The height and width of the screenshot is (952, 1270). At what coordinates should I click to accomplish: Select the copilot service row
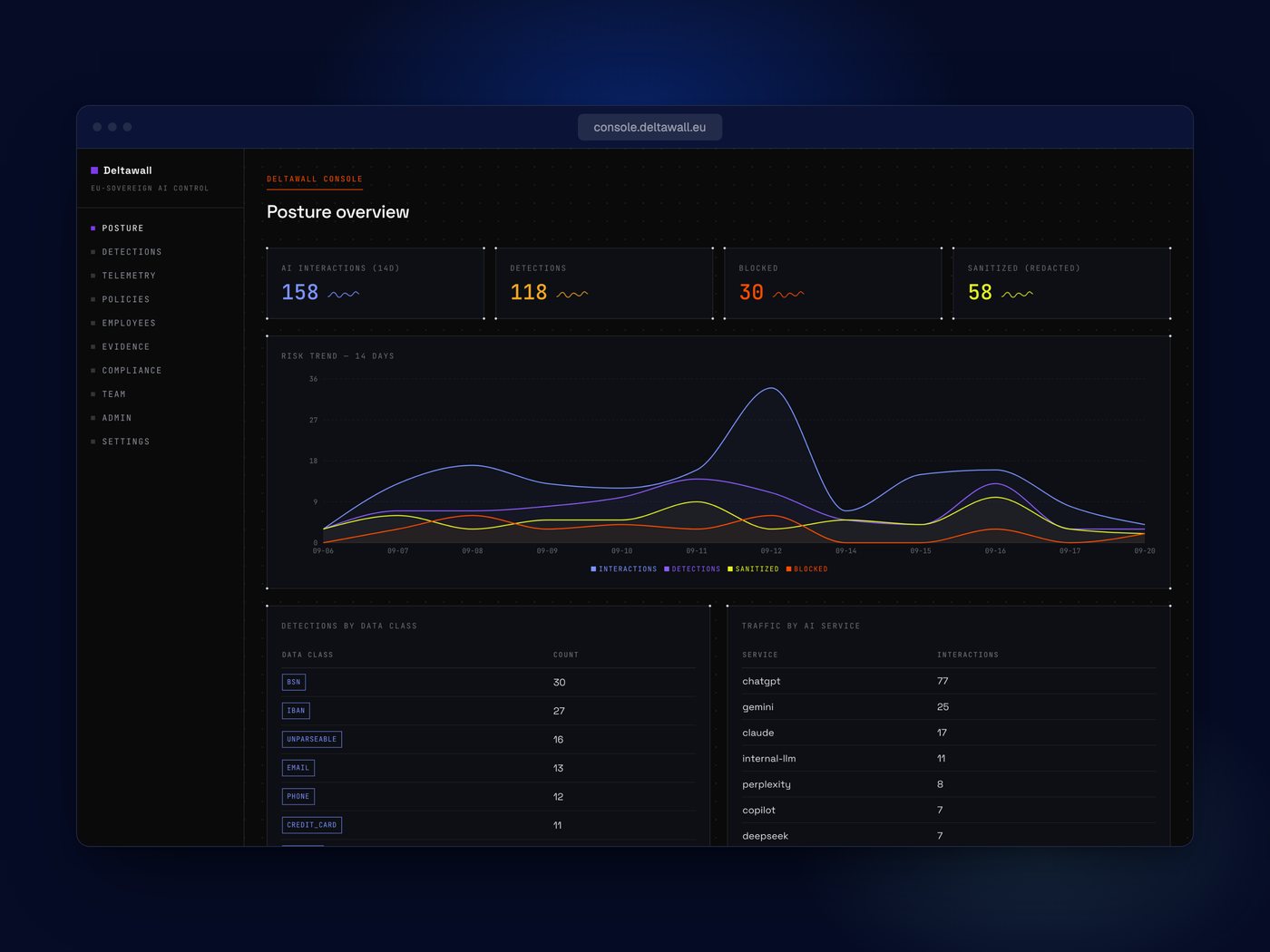coord(949,811)
